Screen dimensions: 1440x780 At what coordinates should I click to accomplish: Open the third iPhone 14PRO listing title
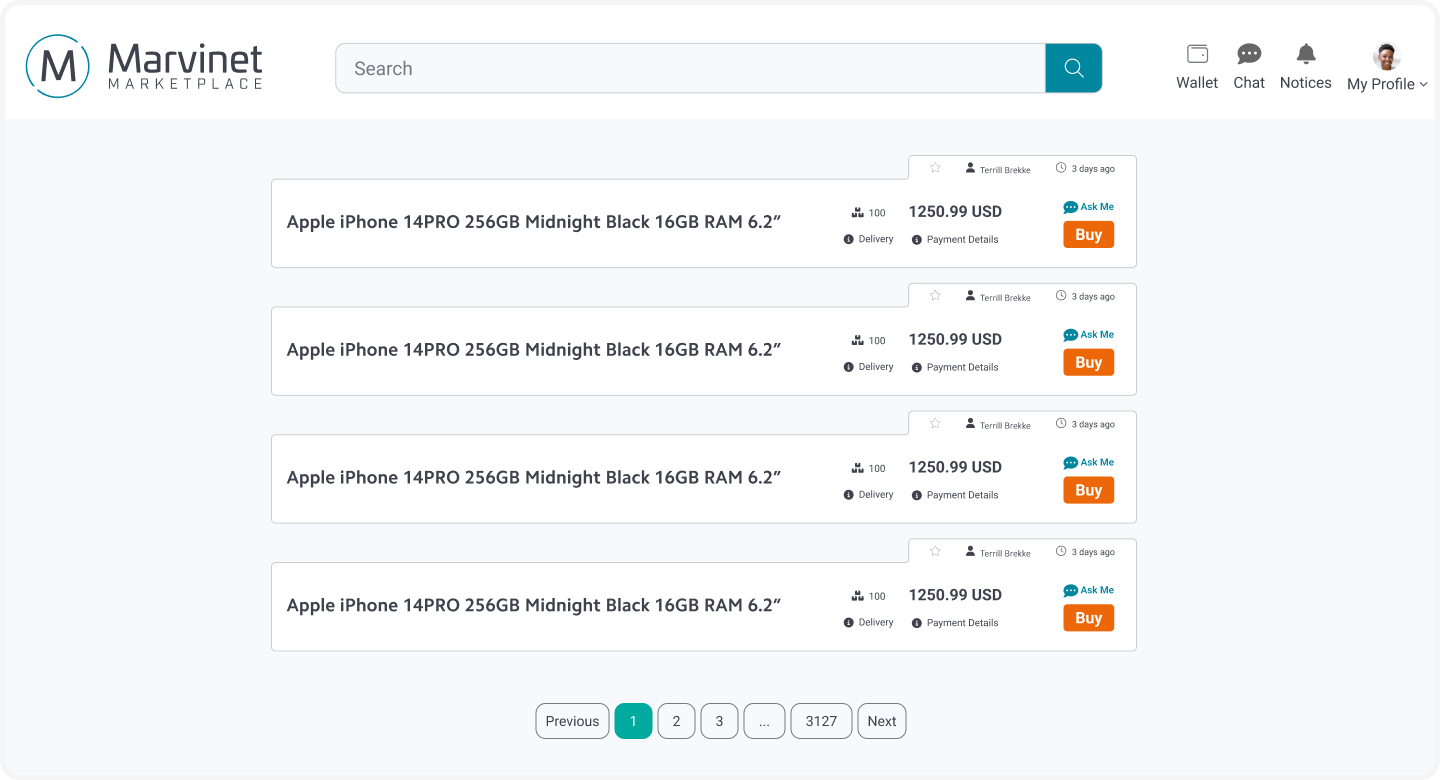click(x=534, y=478)
